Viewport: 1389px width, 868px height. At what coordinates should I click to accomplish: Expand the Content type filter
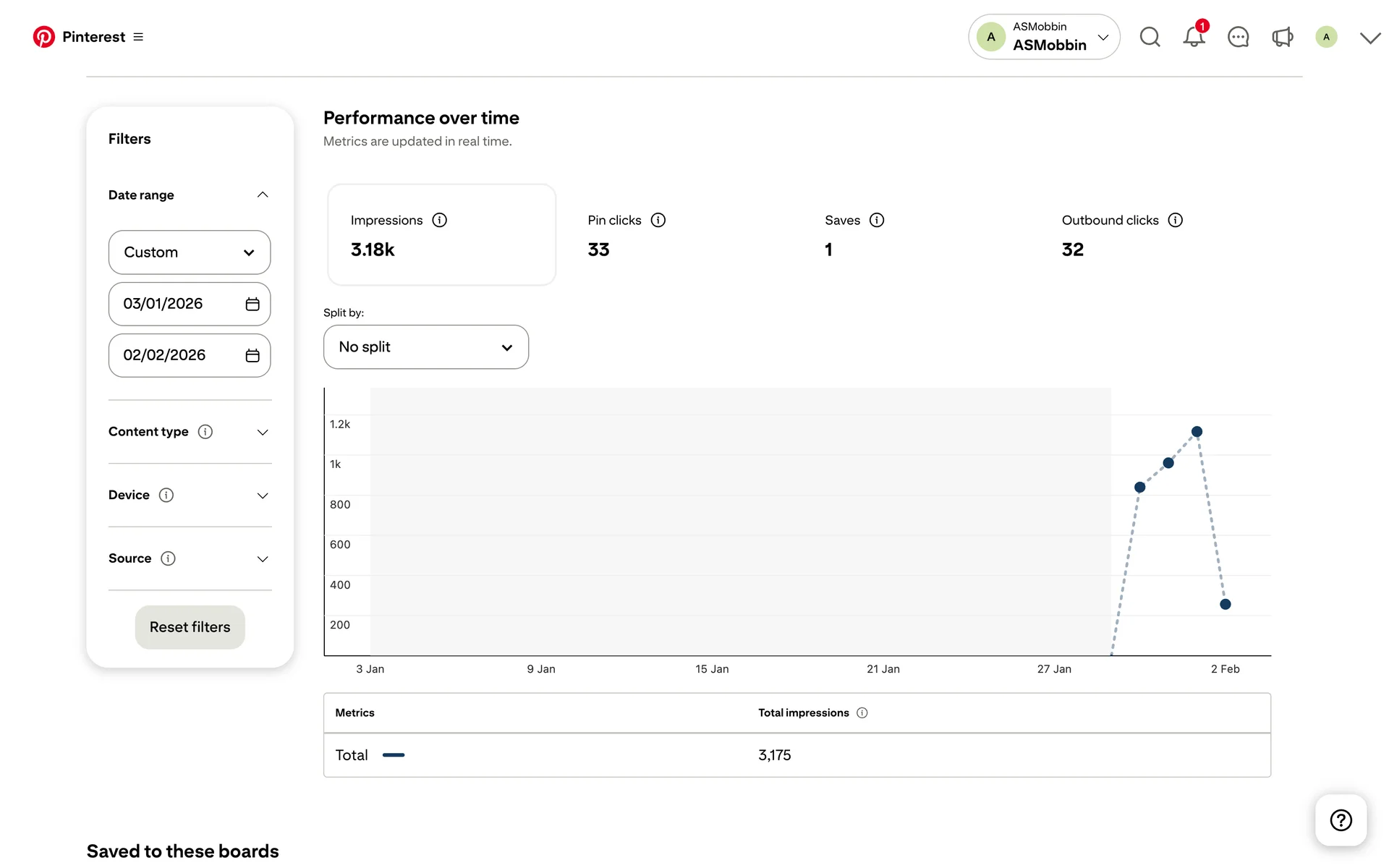tap(263, 432)
